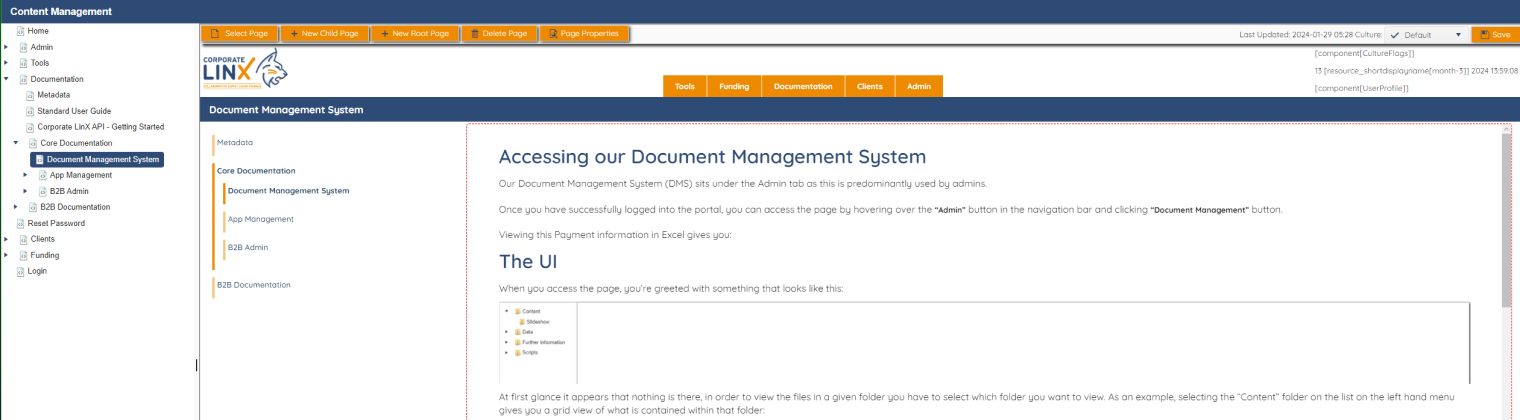Click the content area vertical scrollbar

[1506, 220]
